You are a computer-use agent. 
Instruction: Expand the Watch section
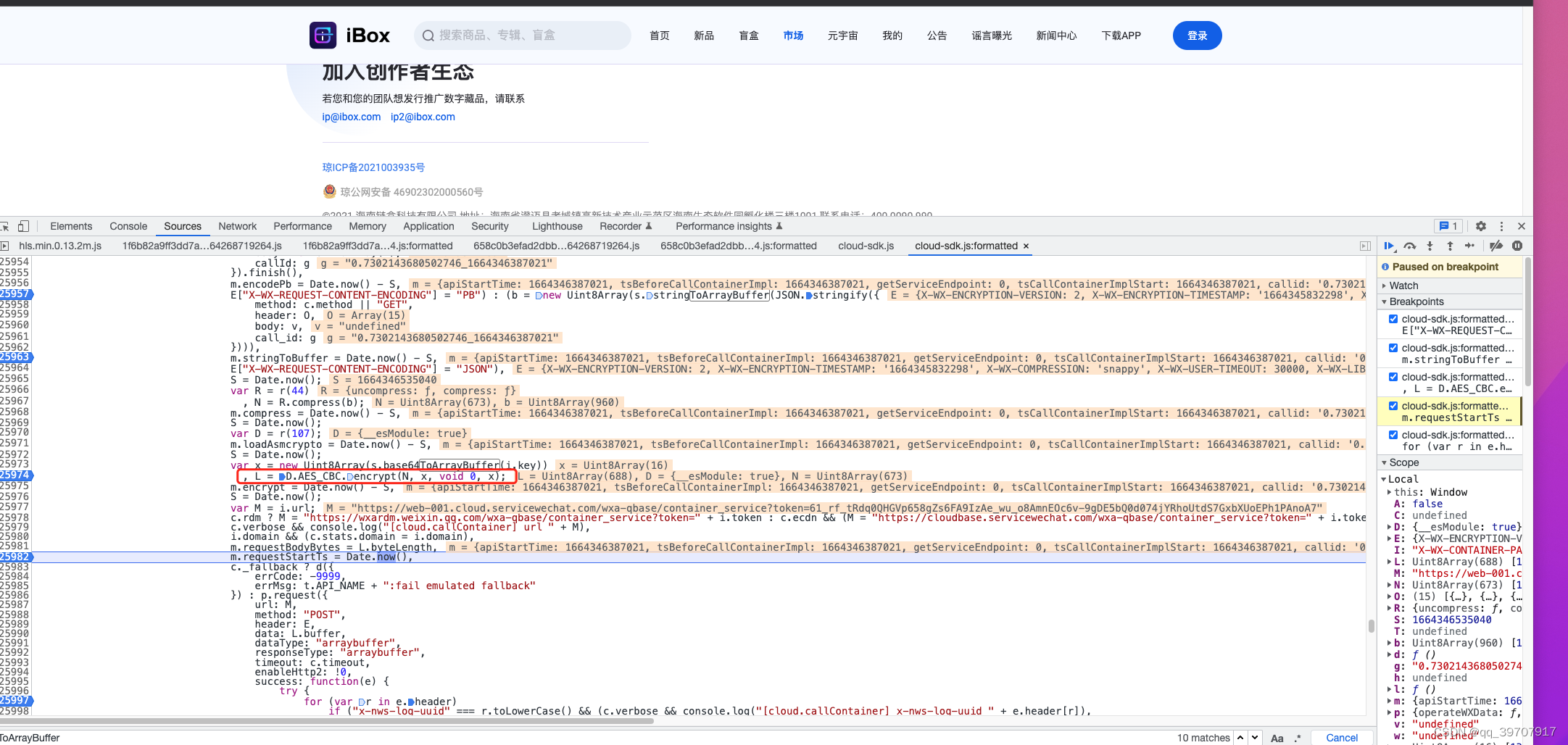[1384, 286]
